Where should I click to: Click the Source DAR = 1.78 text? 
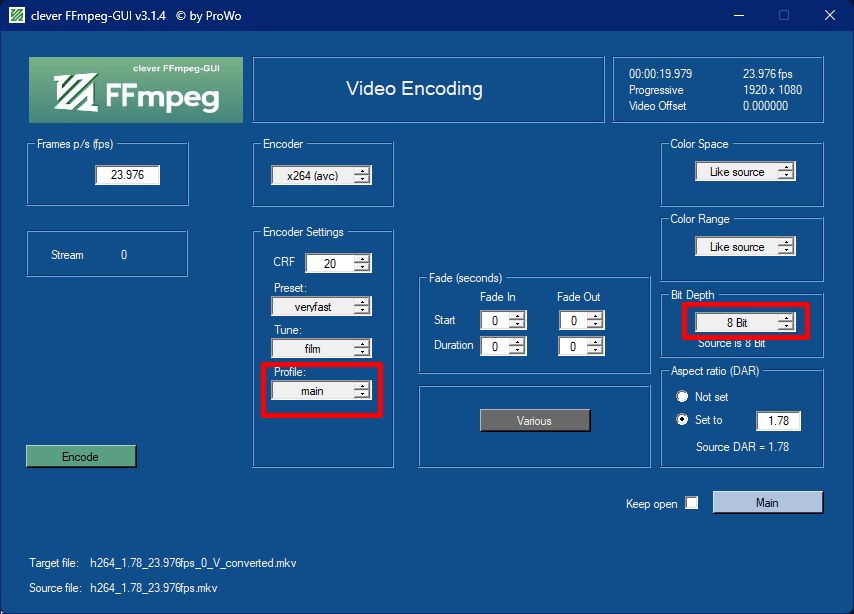(742, 447)
